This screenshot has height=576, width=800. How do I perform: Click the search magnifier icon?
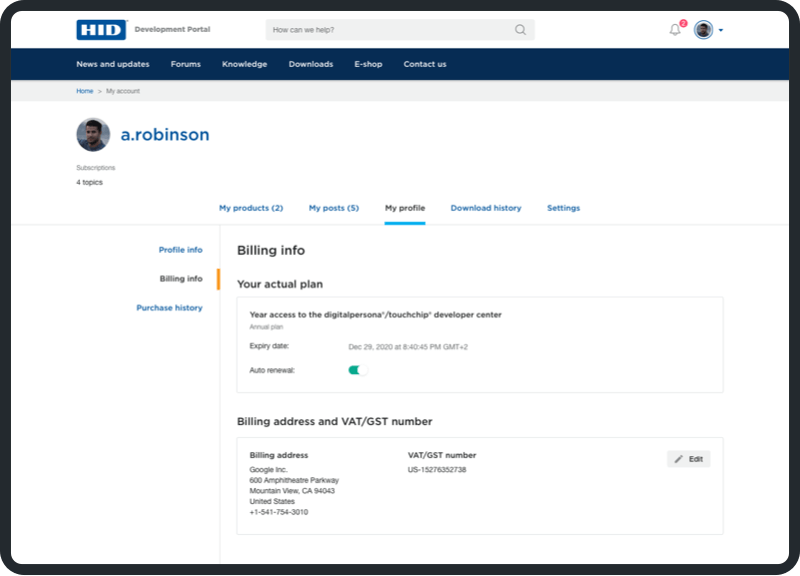520,30
